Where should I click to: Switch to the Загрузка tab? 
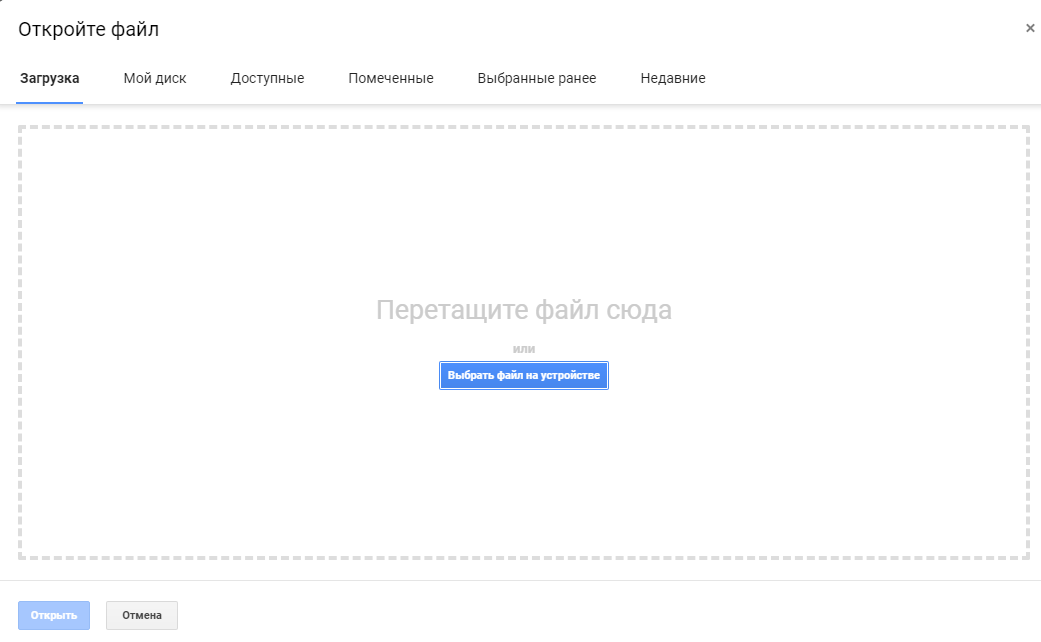click(x=50, y=78)
